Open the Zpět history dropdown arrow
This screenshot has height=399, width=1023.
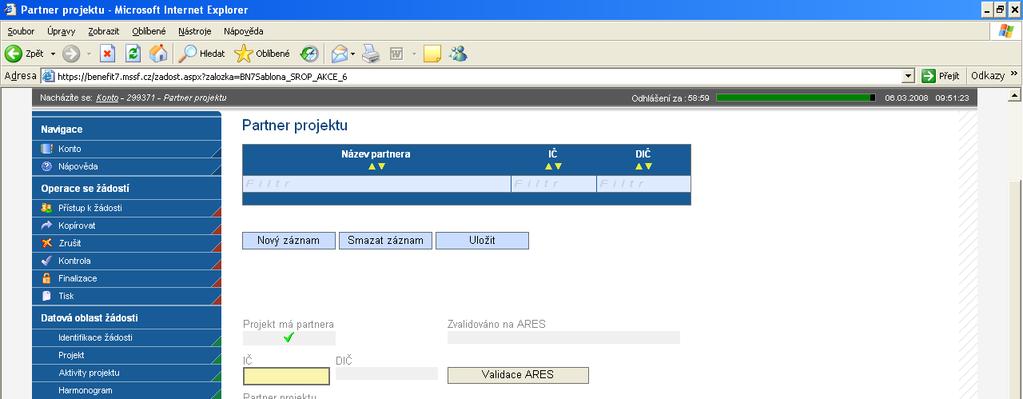coord(53,54)
